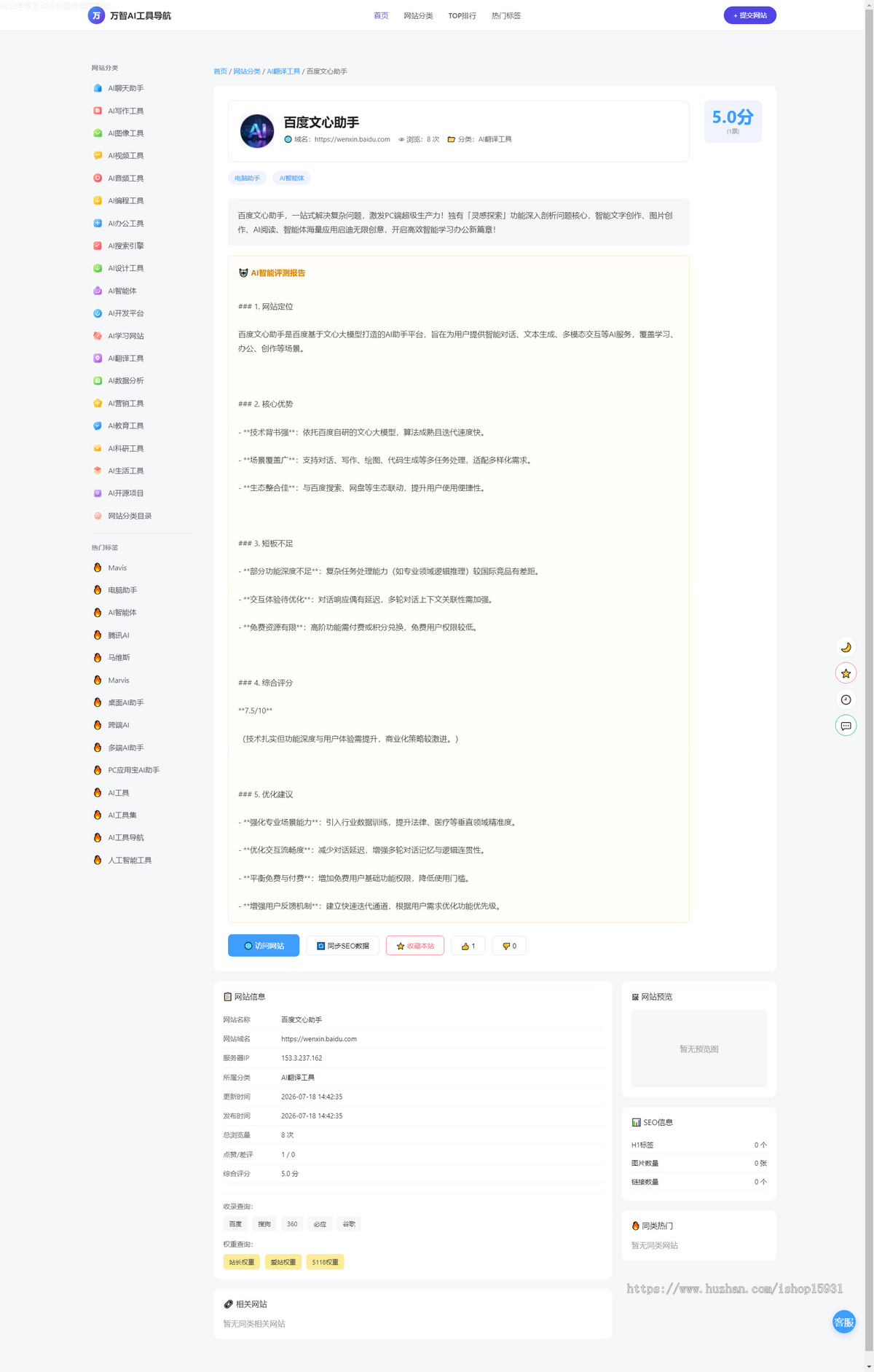Click the AI写作工具 sidebar icon
Screen dimensions: 874x1372
coord(98,111)
